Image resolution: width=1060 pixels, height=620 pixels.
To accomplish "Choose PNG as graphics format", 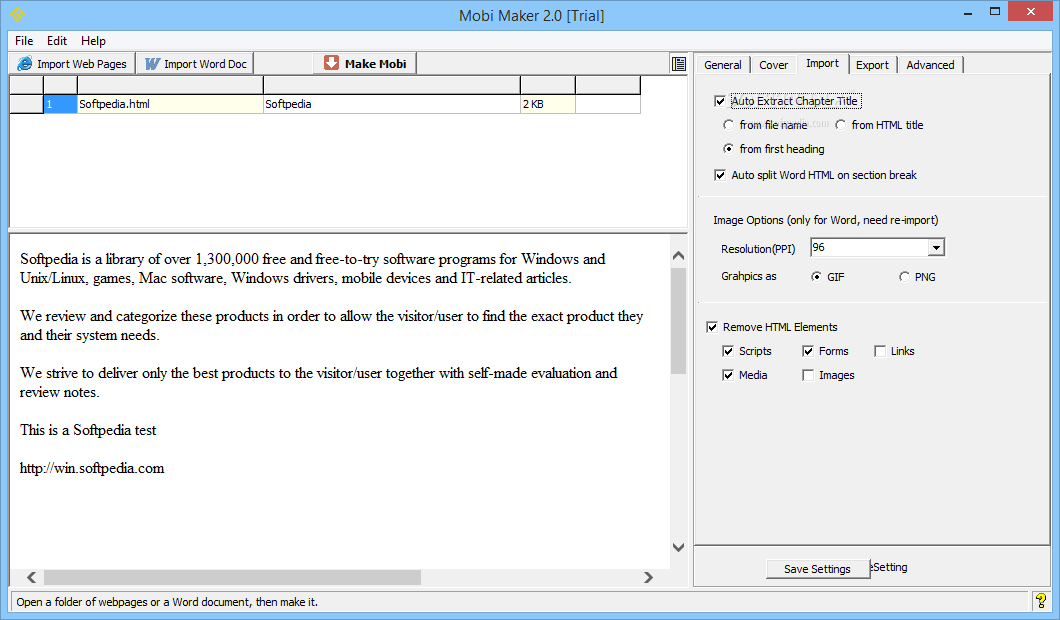I will 904,277.
